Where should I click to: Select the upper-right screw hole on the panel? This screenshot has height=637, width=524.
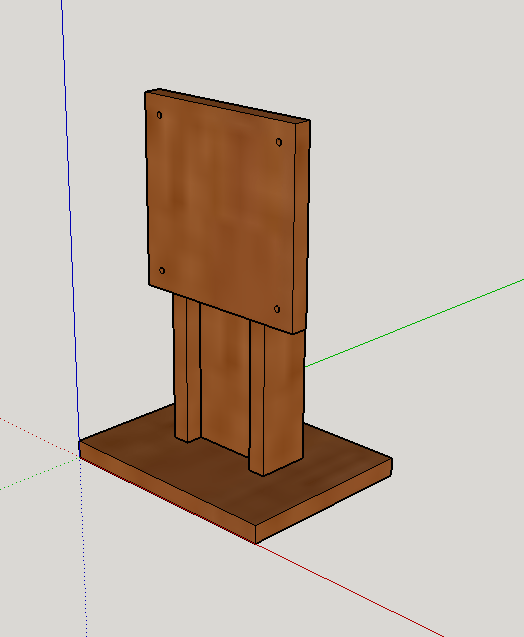tap(279, 142)
